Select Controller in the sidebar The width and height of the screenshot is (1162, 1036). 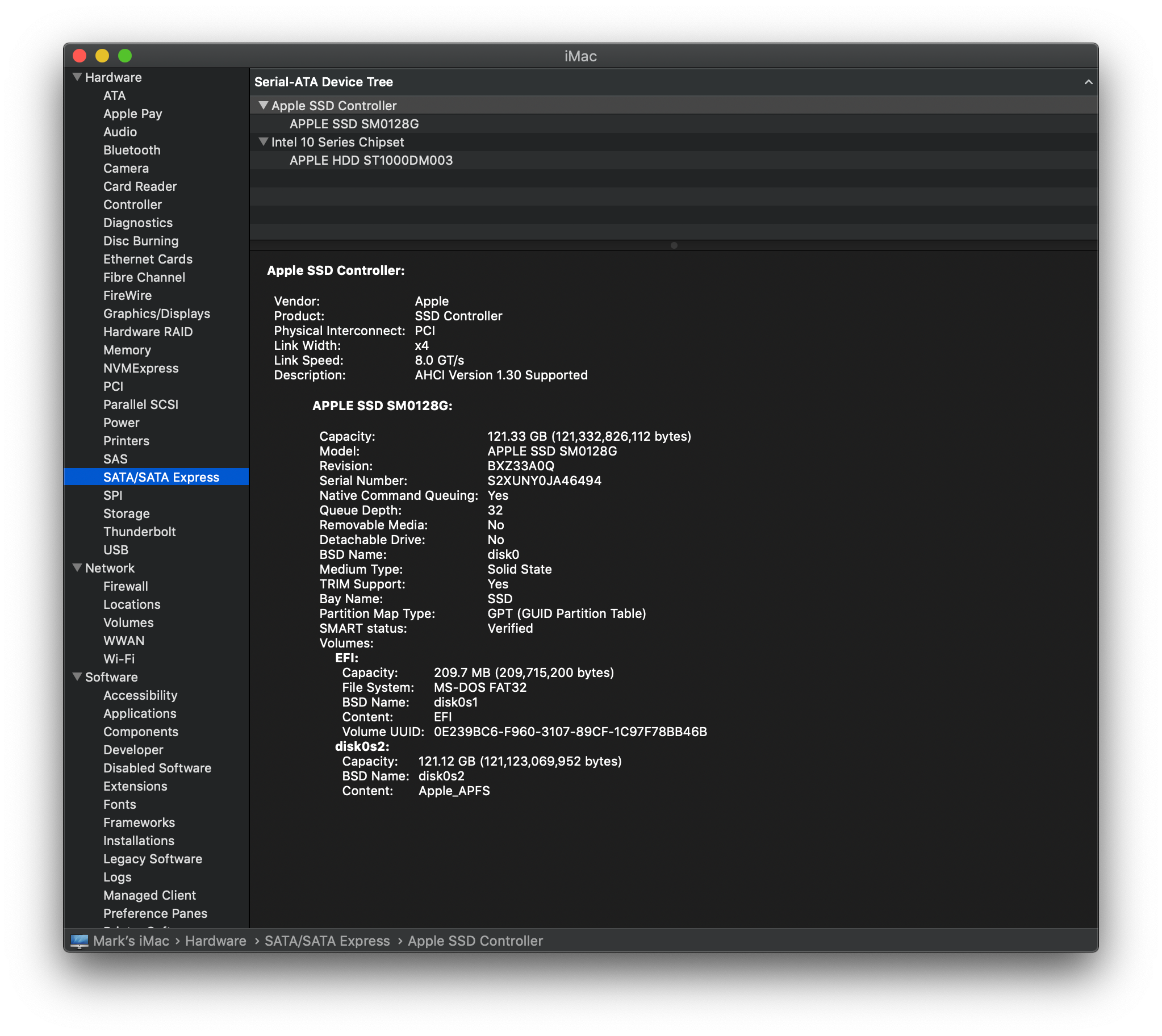click(132, 205)
